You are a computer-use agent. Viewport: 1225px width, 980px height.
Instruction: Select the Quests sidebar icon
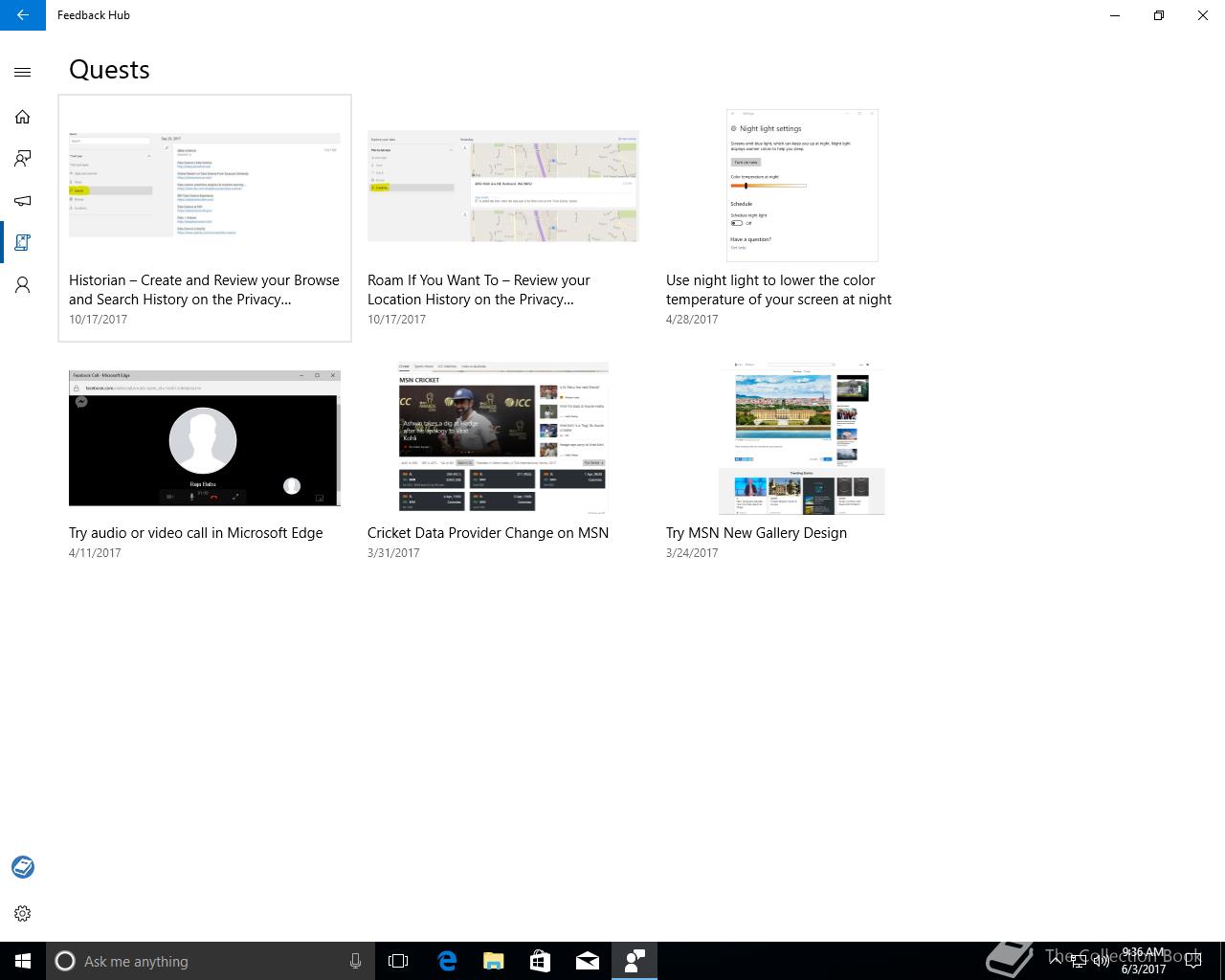click(23, 243)
